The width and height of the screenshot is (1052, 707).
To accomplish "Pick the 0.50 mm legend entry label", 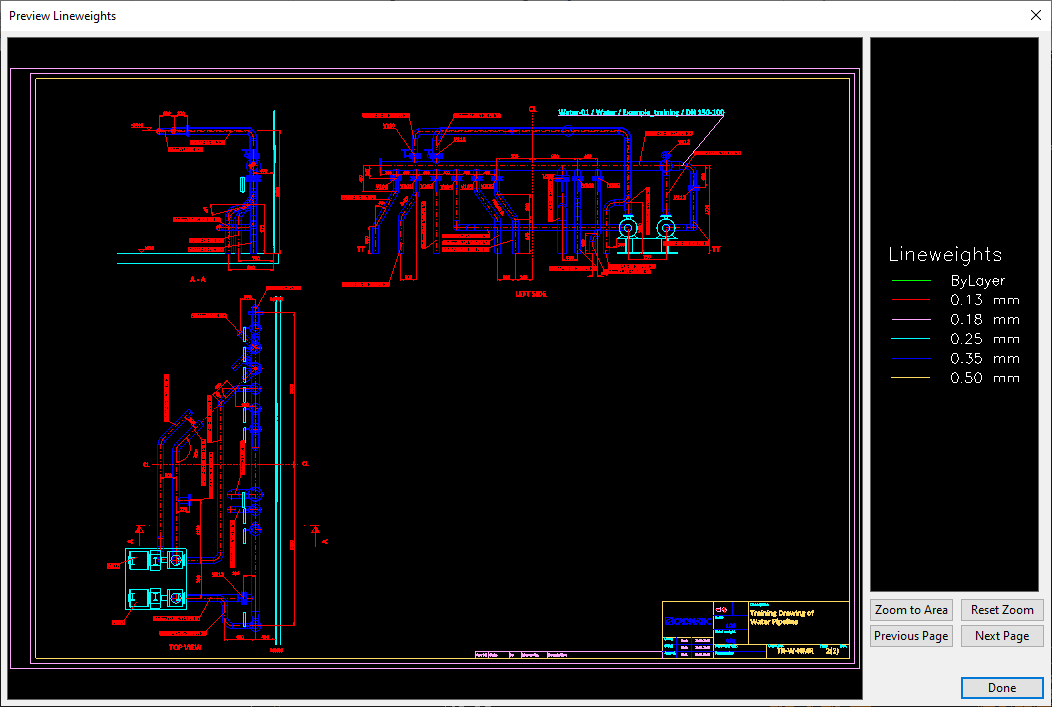I will point(984,378).
